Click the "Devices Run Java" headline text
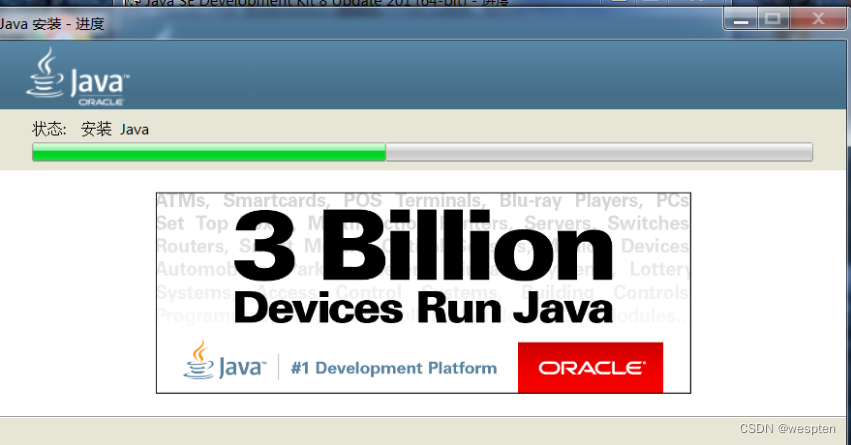 [x=423, y=308]
